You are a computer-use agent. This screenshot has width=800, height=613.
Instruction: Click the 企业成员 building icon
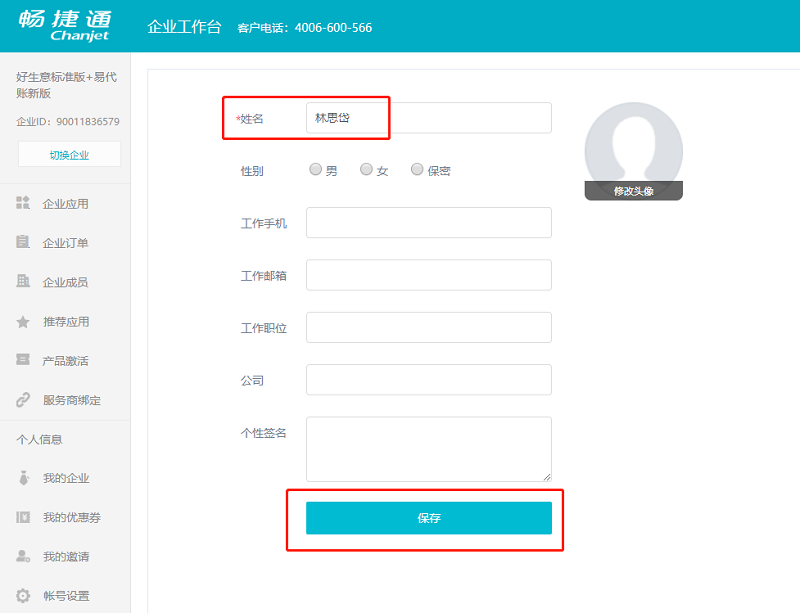23,281
